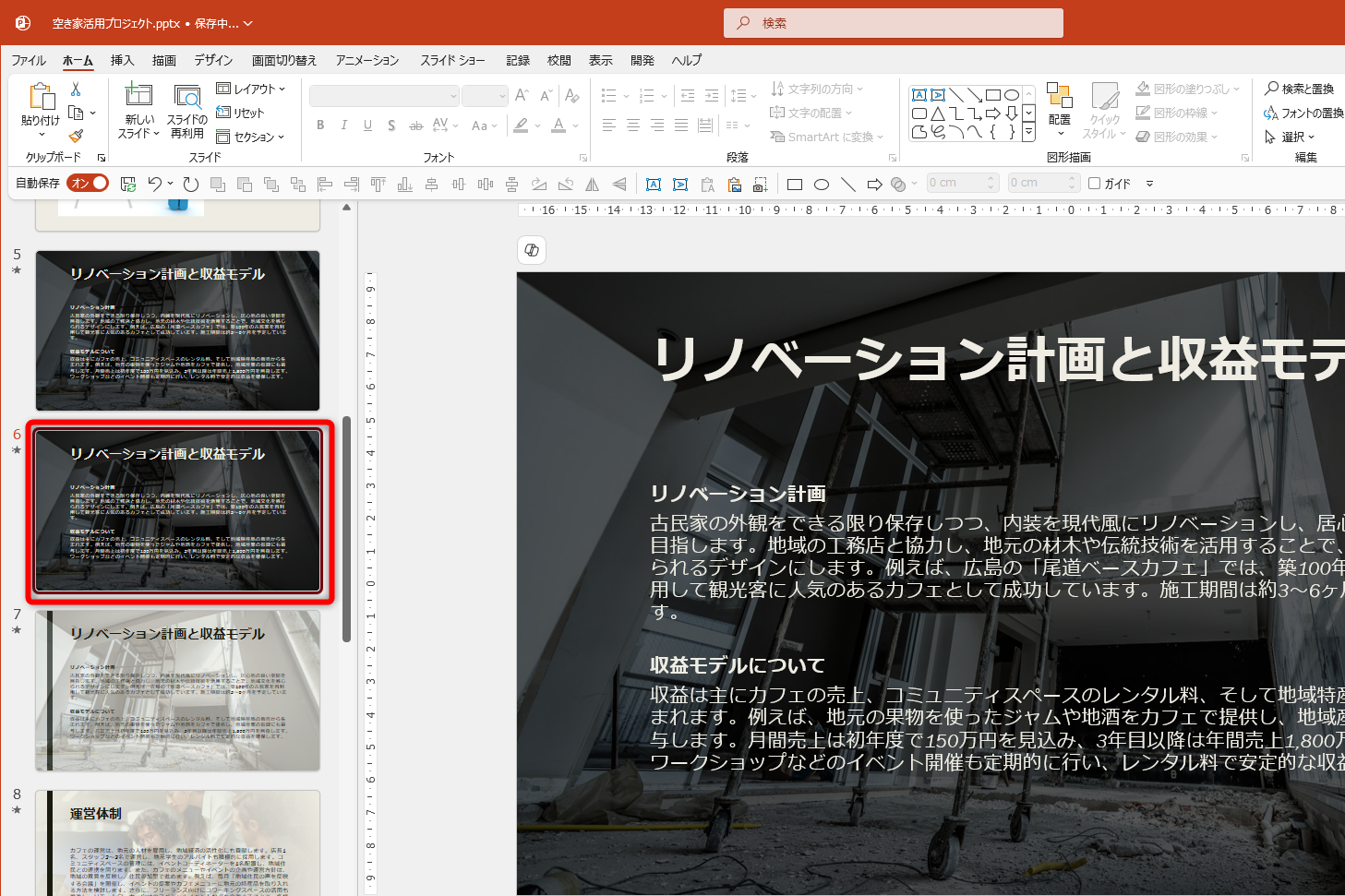This screenshot has width=1345, height=896.
Task: Select slide 7 thumbnail in the slide panel
Action: (178, 690)
